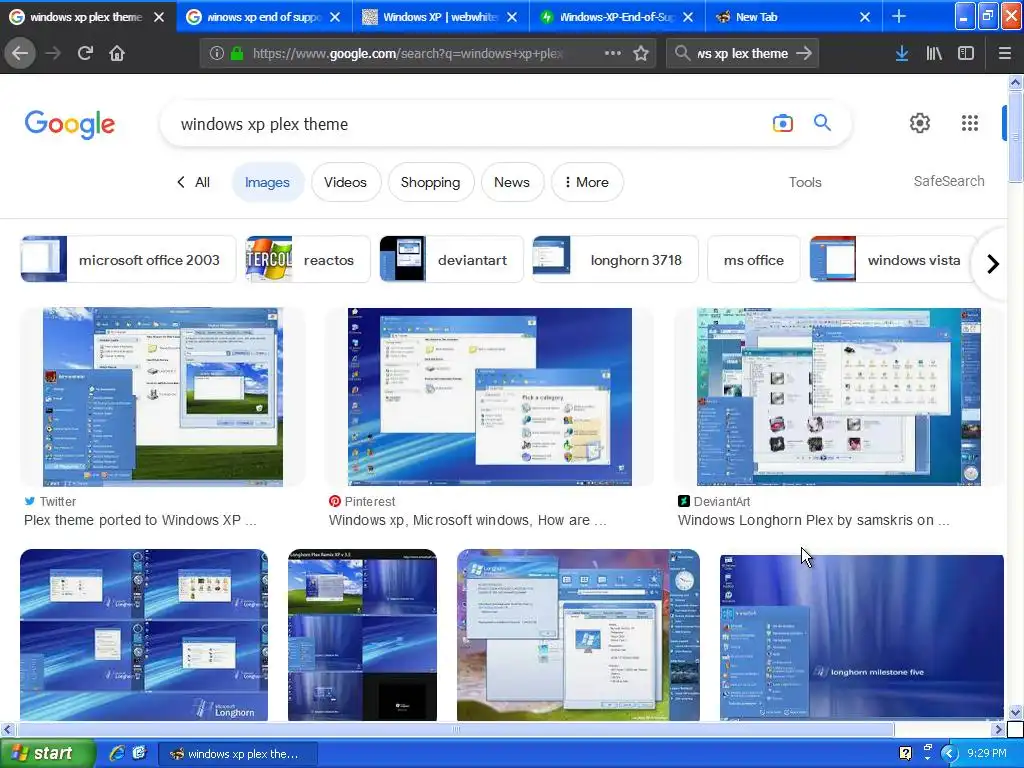Viewport: 1024px width, 768px height.
Task: Open the DeviantArt Longhorn Plex image result
Action: pyautogui.click(x=839, y=396)
